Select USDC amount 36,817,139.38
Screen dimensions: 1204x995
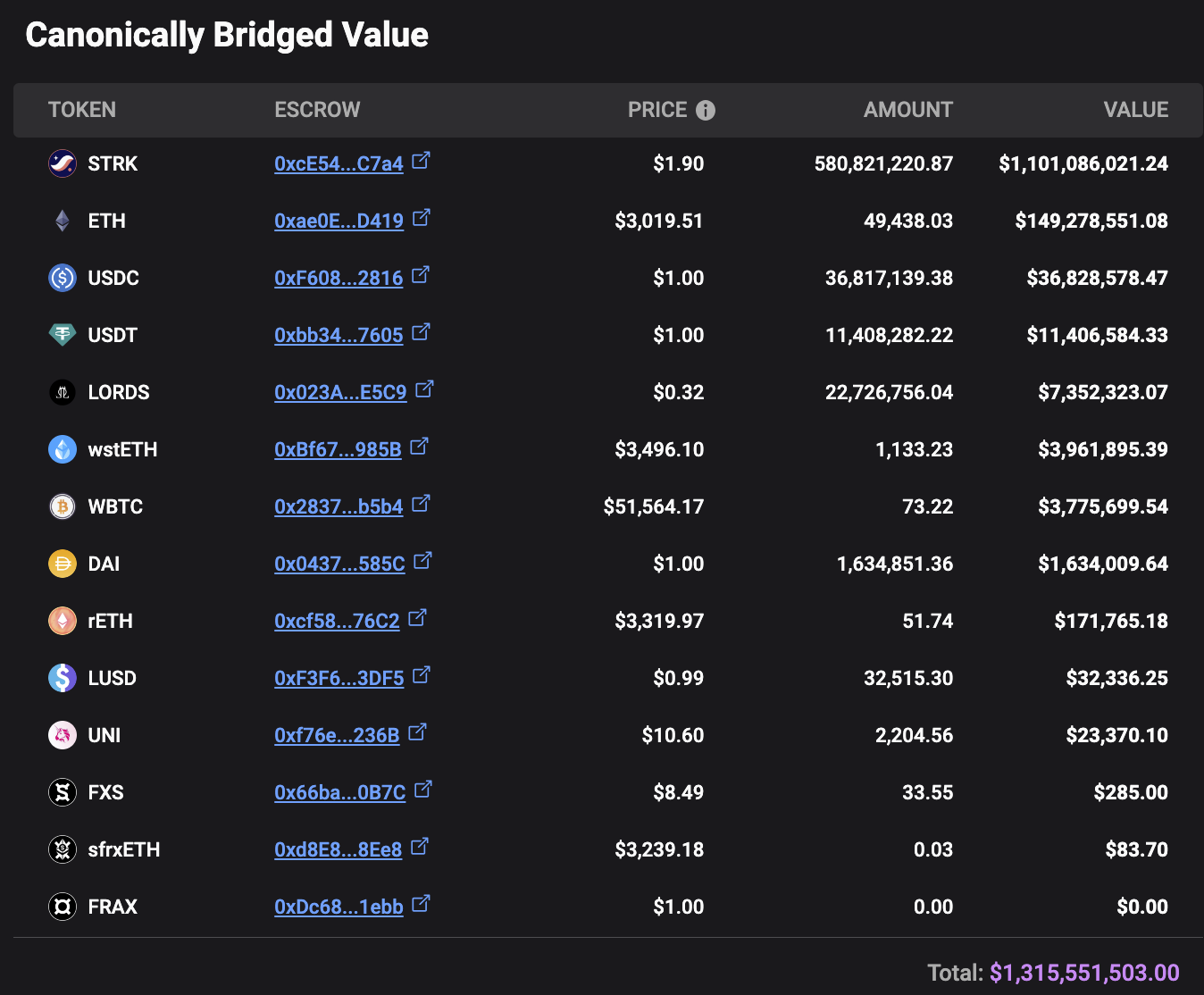point(889,278)
